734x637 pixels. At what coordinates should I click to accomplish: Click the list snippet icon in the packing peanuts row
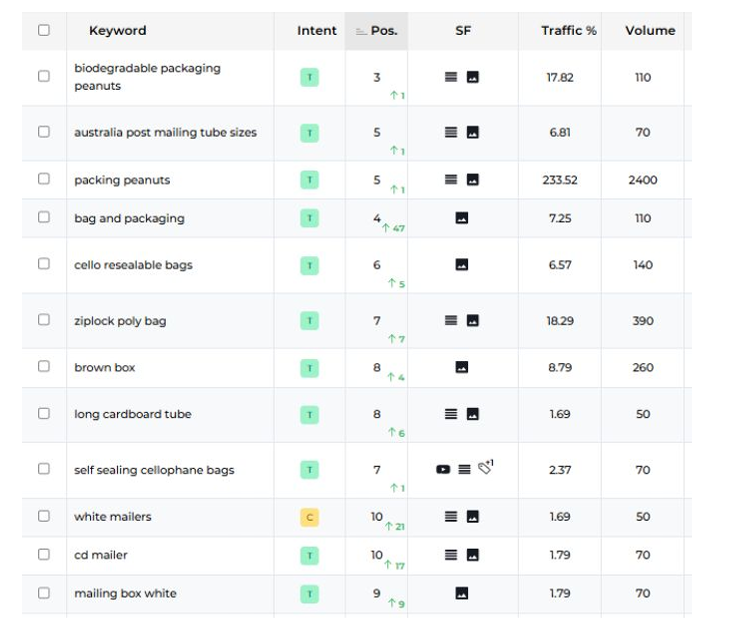(451, 180)
